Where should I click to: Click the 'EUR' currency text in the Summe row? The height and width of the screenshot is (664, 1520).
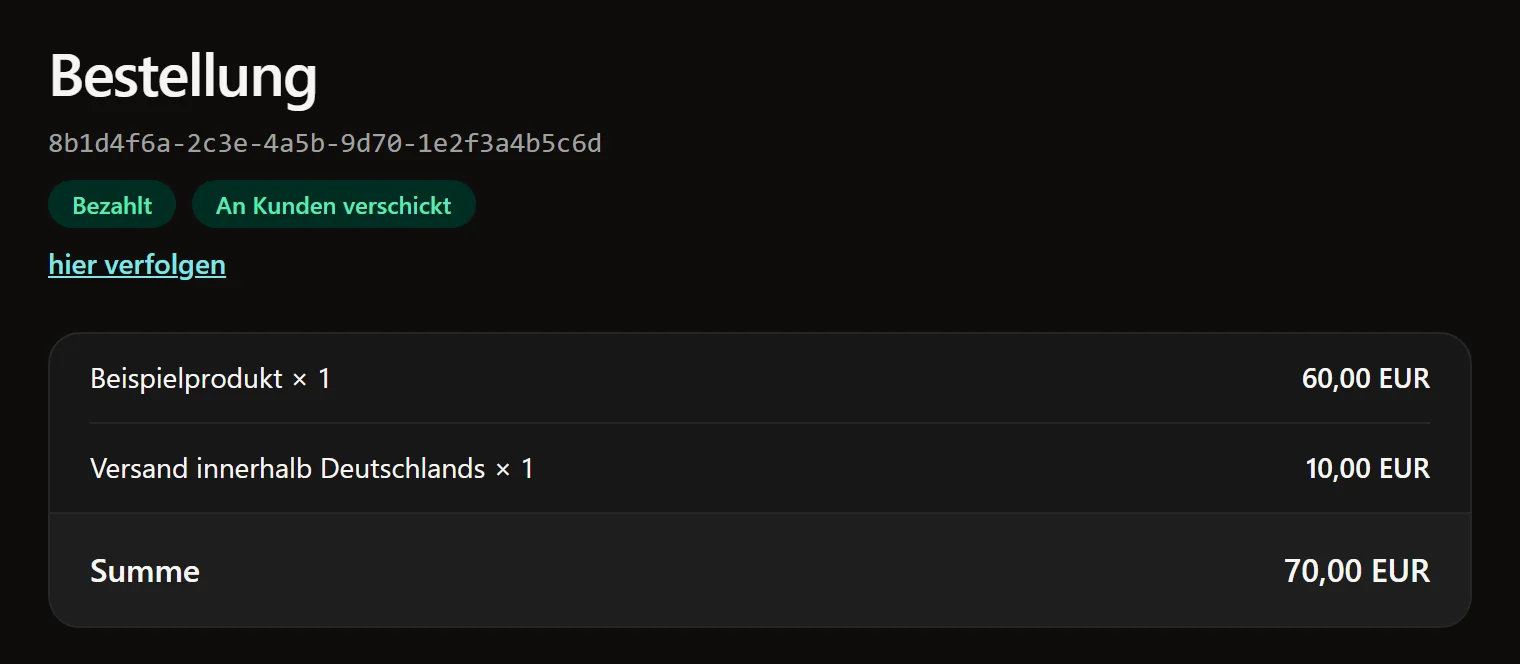[1401, 571]
